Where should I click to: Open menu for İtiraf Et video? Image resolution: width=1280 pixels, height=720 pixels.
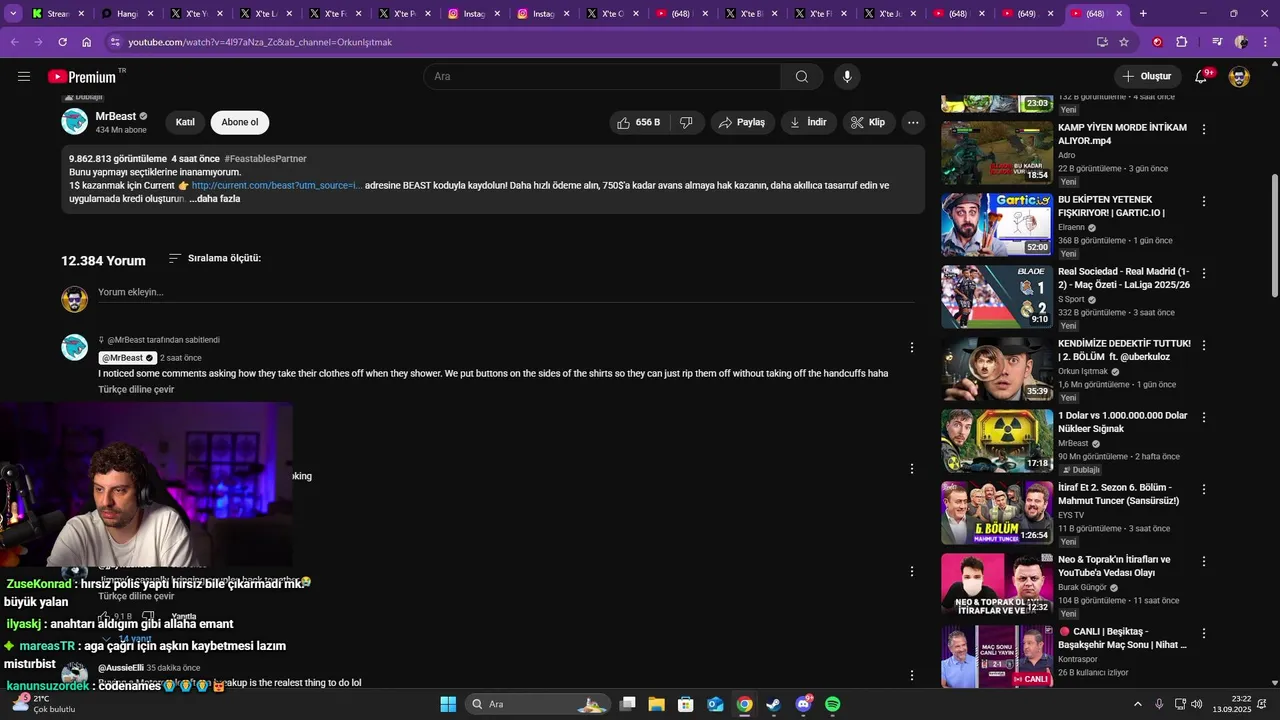coord(1204,489)
